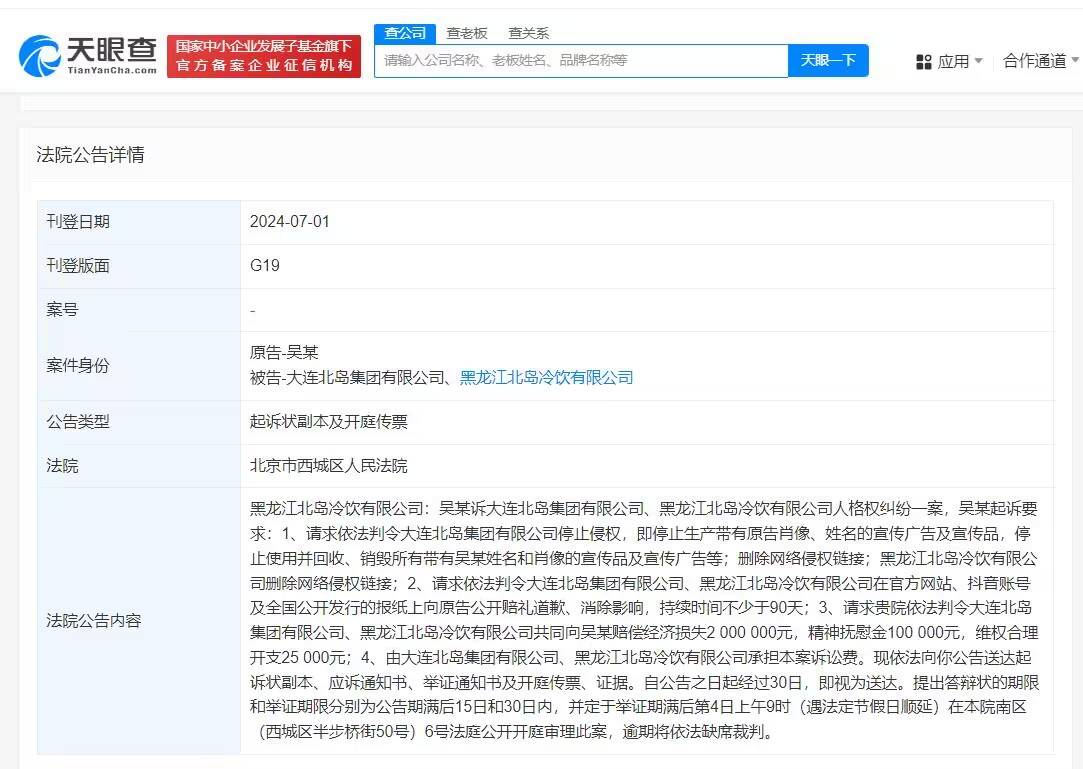Select the 刊登版面 row label
1083x769 pixels.
click(x=78, y=265)
